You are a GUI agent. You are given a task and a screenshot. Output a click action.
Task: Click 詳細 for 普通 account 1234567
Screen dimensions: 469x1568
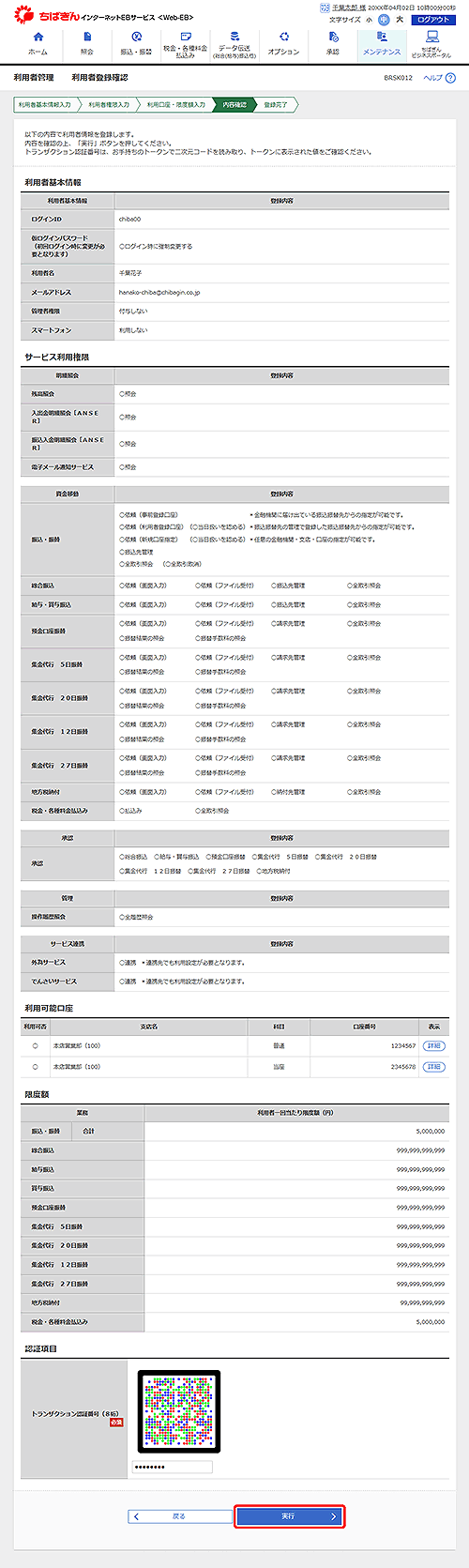click(433, 1045)
